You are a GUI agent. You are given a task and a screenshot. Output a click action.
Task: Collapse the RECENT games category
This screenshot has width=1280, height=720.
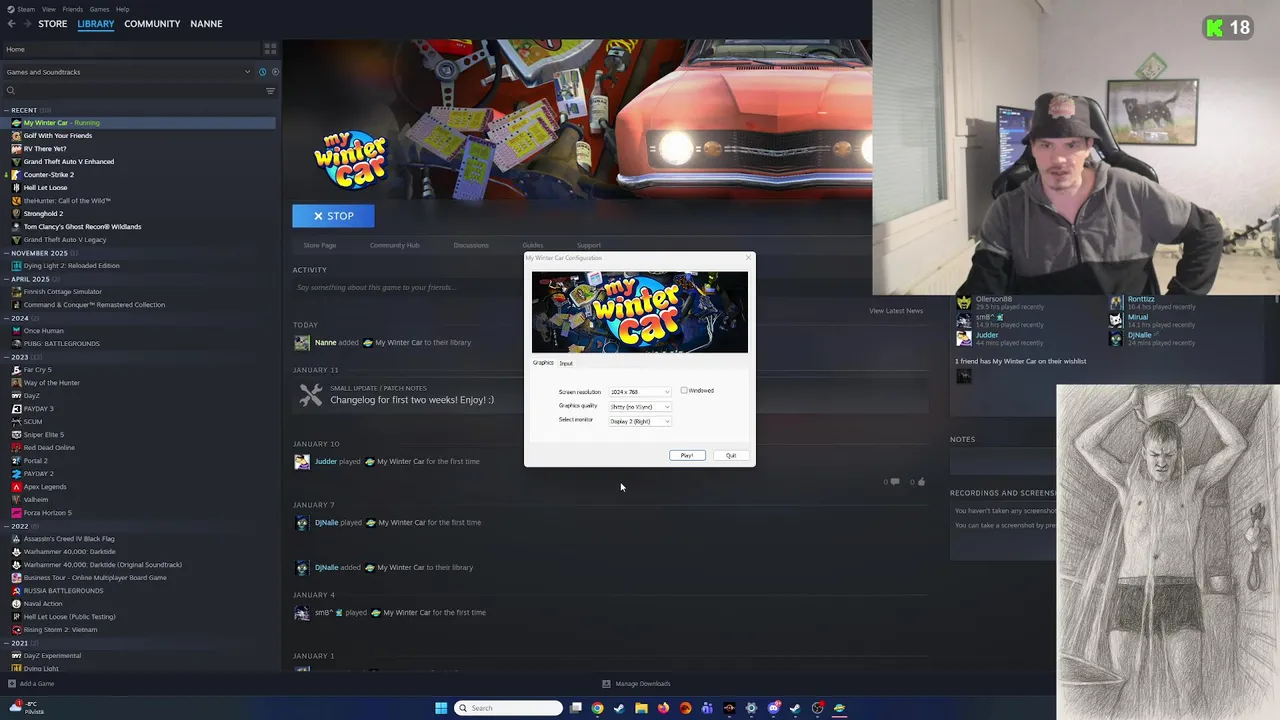(x=7, y=110)
